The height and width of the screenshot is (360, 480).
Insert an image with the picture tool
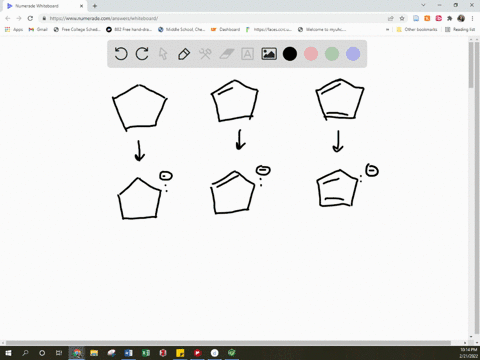pos(269,54)
